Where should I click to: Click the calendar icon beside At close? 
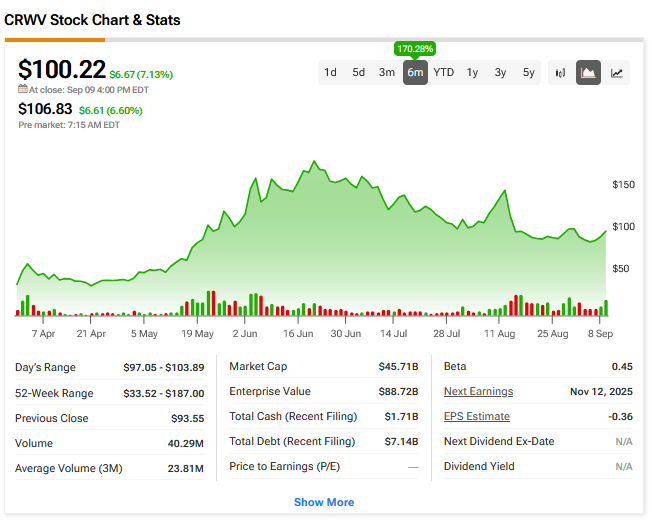coord(23,89)
